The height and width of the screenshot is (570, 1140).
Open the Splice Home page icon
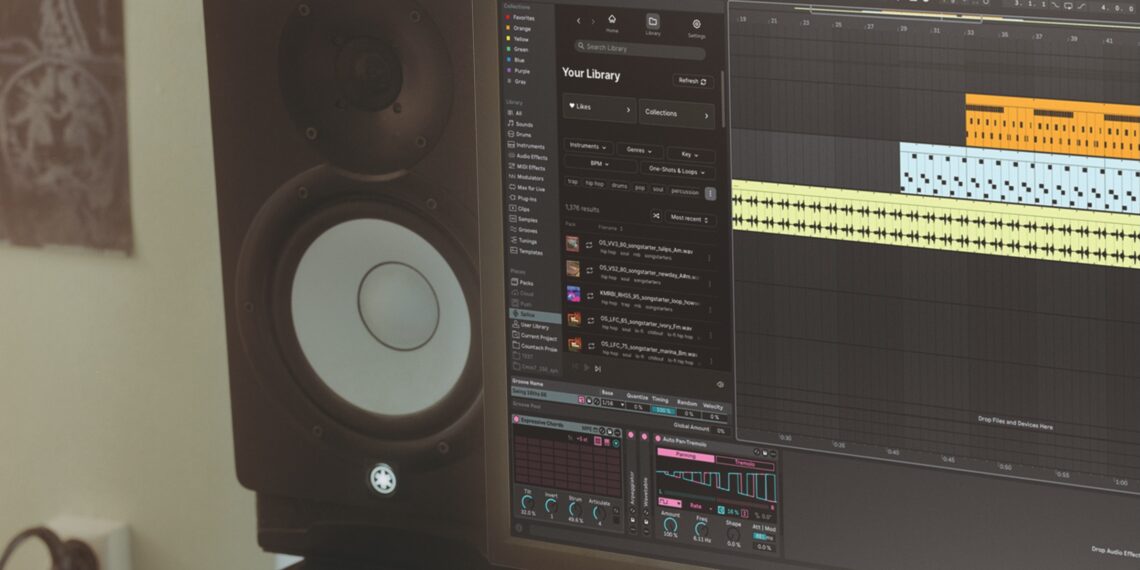pos(612,20)
